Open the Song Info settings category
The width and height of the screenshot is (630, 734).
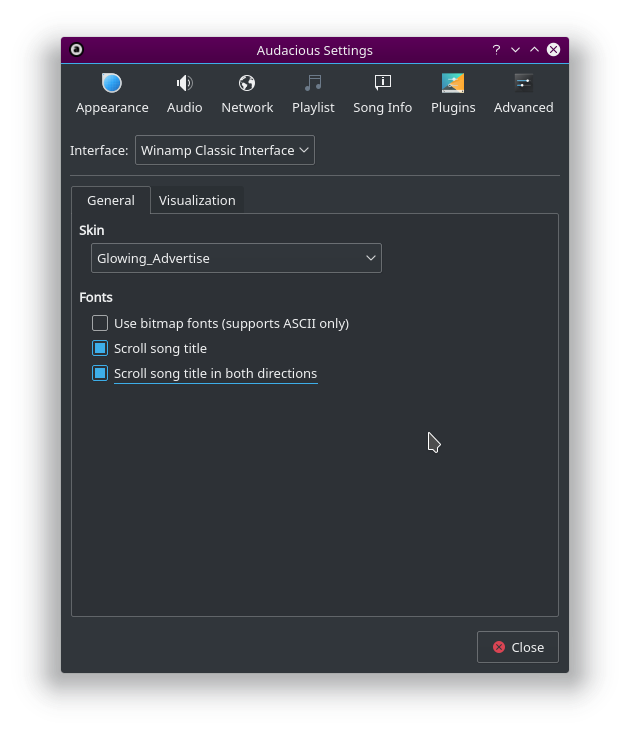(382, 94)
